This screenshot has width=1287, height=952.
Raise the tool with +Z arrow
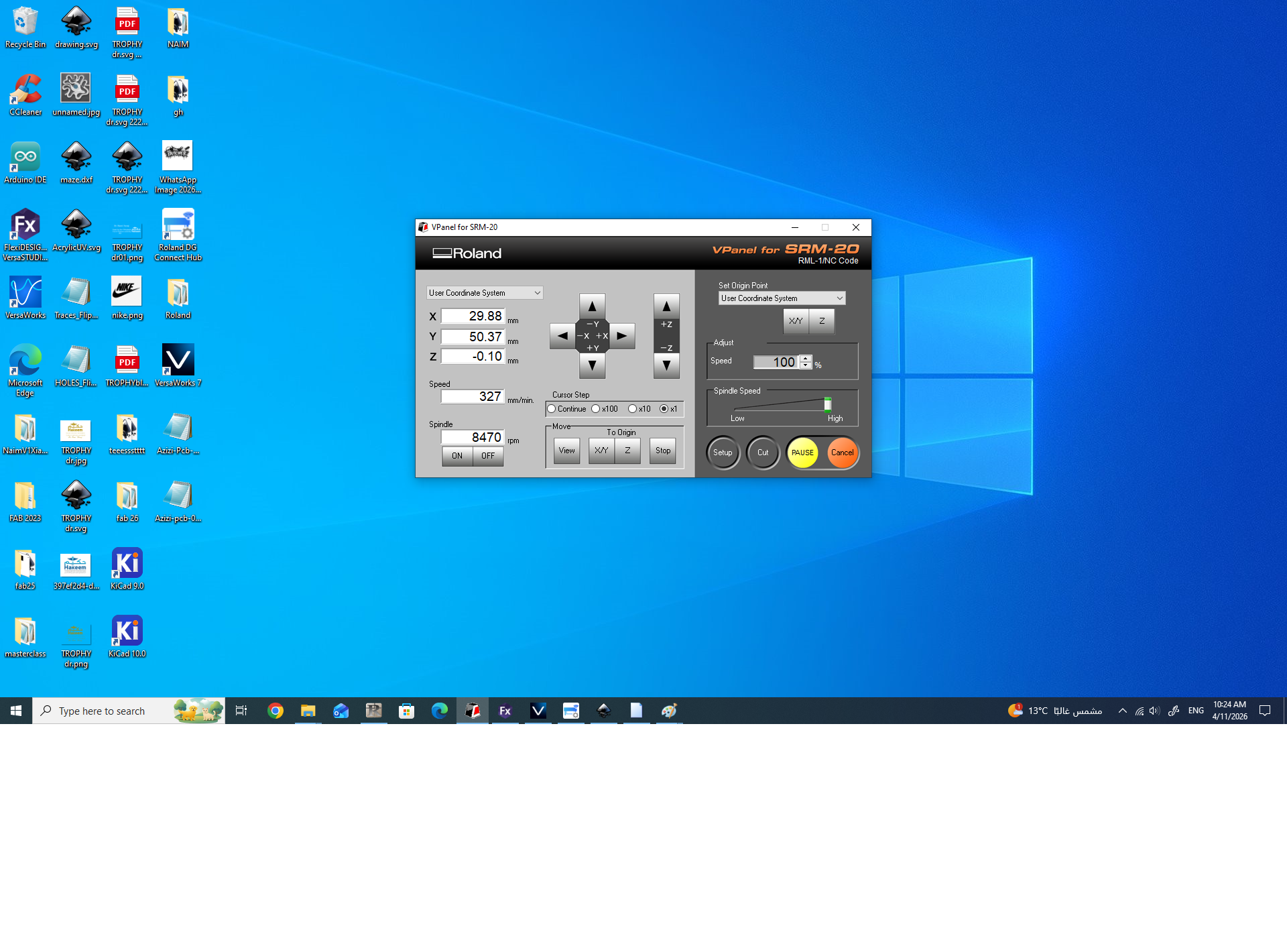tap(666, 306)
